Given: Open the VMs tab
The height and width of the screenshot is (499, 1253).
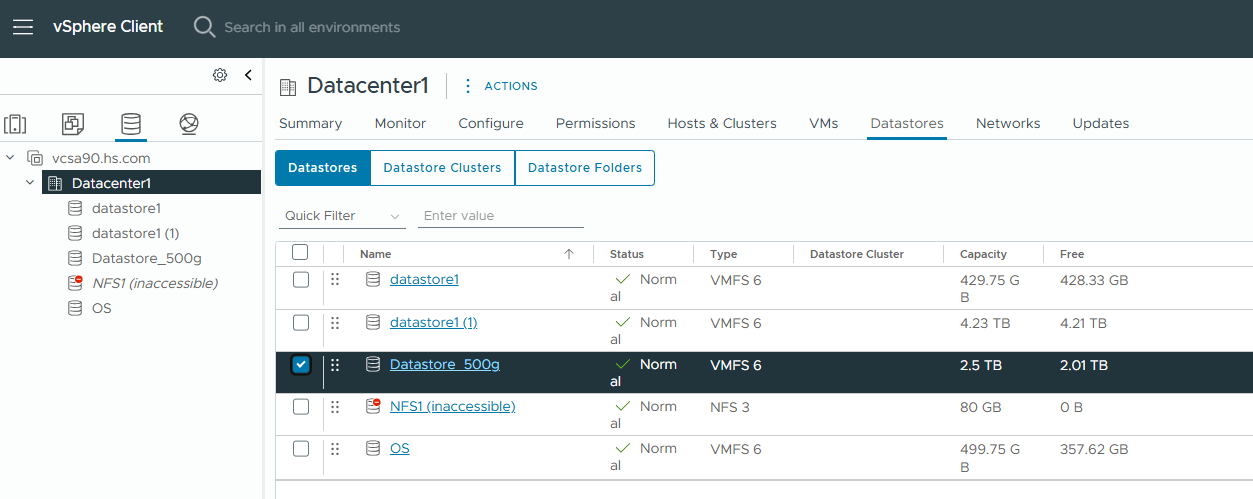Looking at the screenshot, I should pos(824,124).
